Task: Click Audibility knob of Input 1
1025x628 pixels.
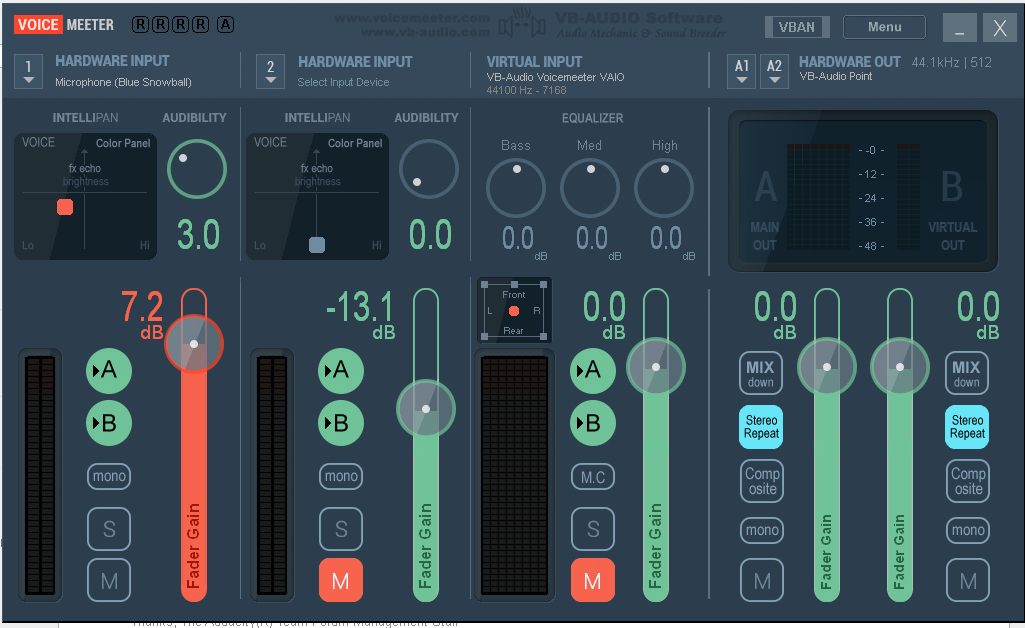Action: (x=197, y=169)
